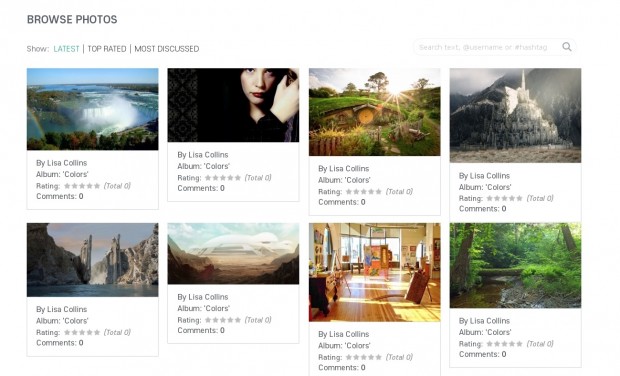
Task: Open the waterfall photo thumbnail
Action: click(x=93, y=109)
